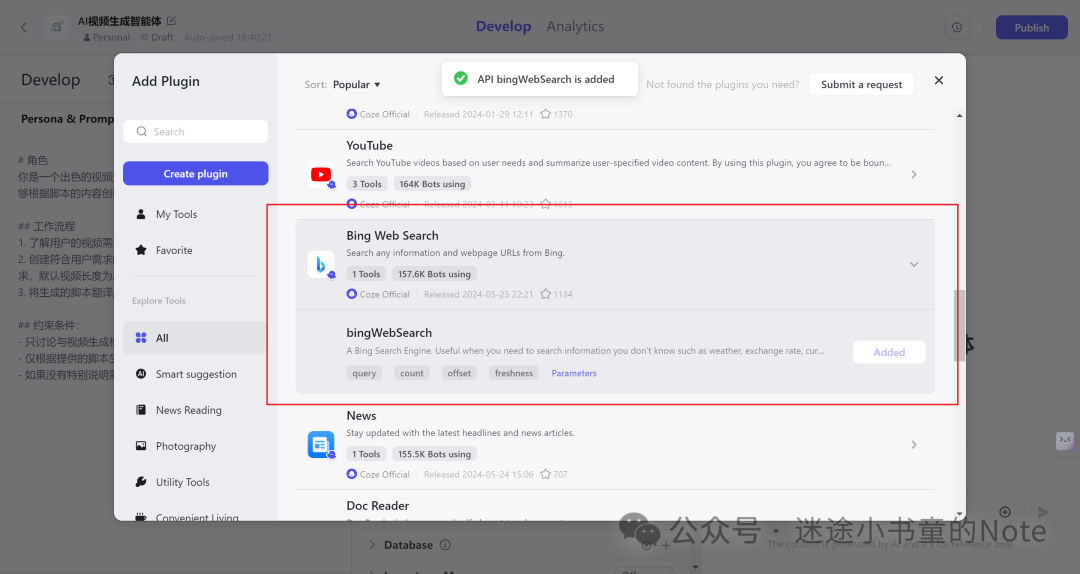Click the Doc Reader plugin title

tap(377, 506)
